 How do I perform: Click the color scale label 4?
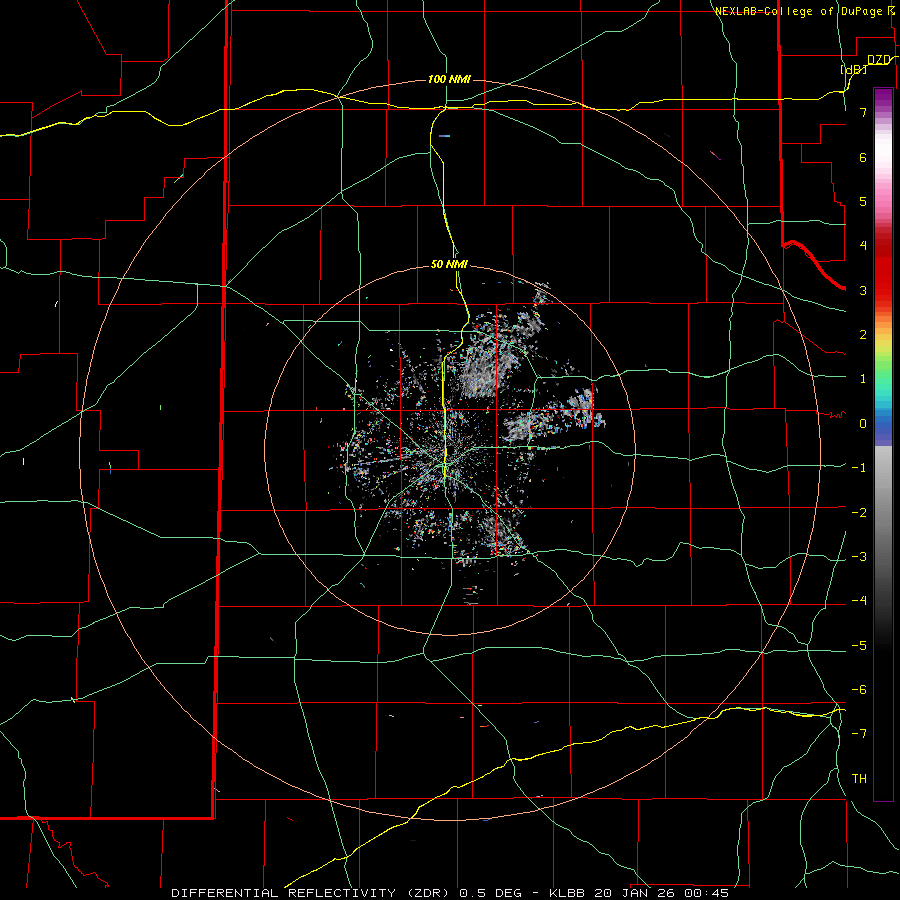863,246
